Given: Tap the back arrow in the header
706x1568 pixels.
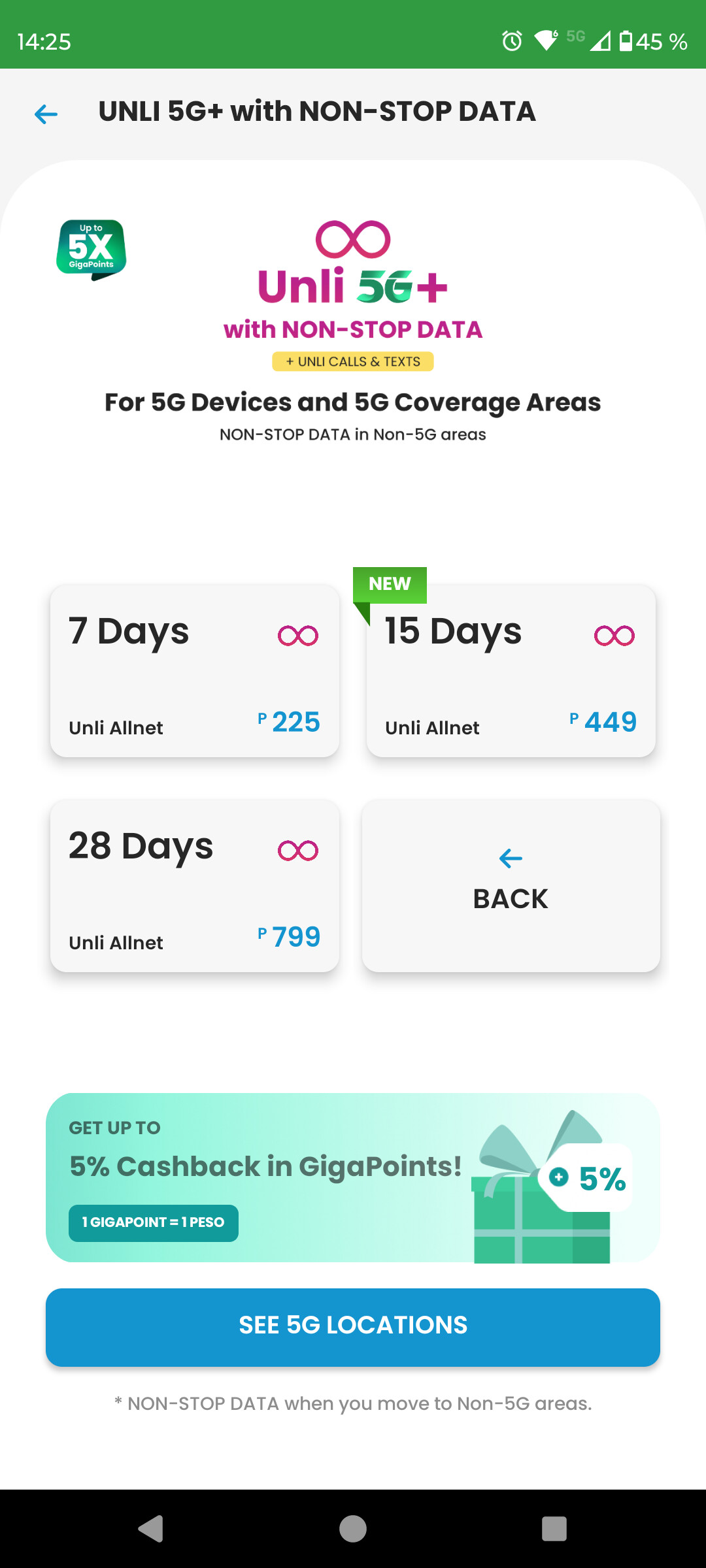Looking at the screenshot, I should (x=46, y=114).
